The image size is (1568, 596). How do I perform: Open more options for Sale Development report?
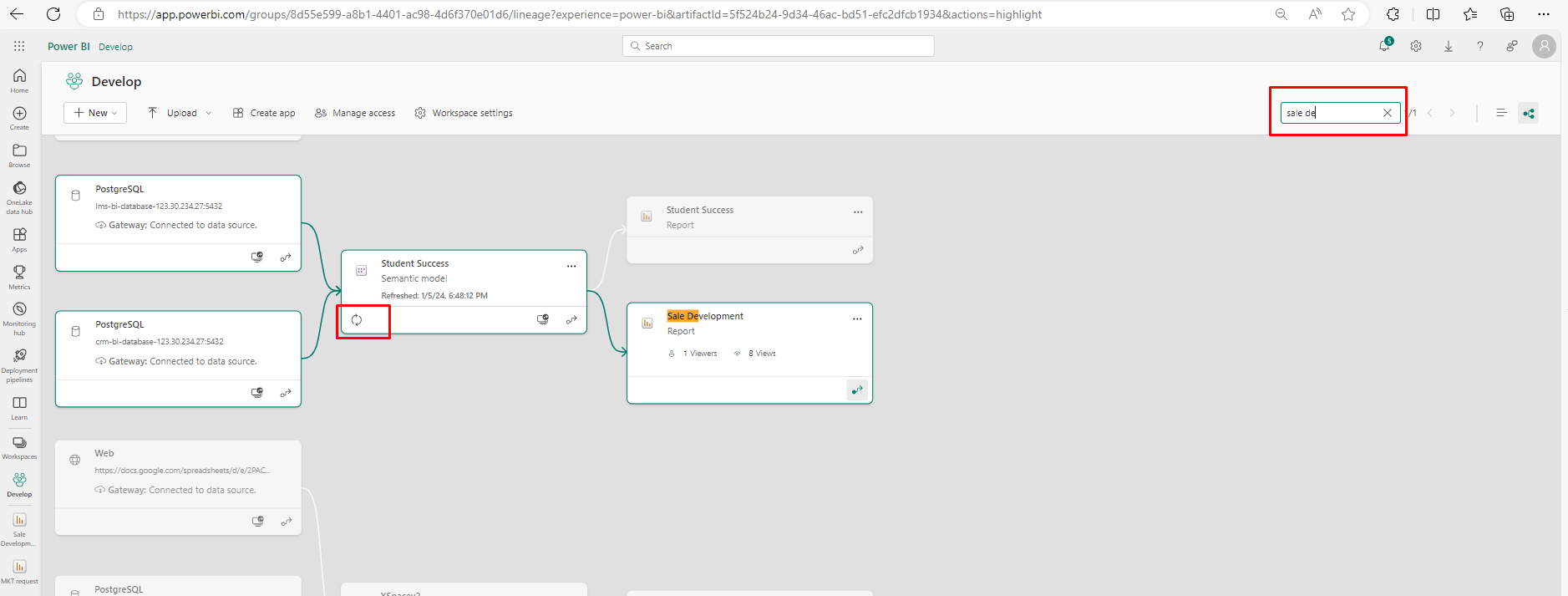pos(857,319)
